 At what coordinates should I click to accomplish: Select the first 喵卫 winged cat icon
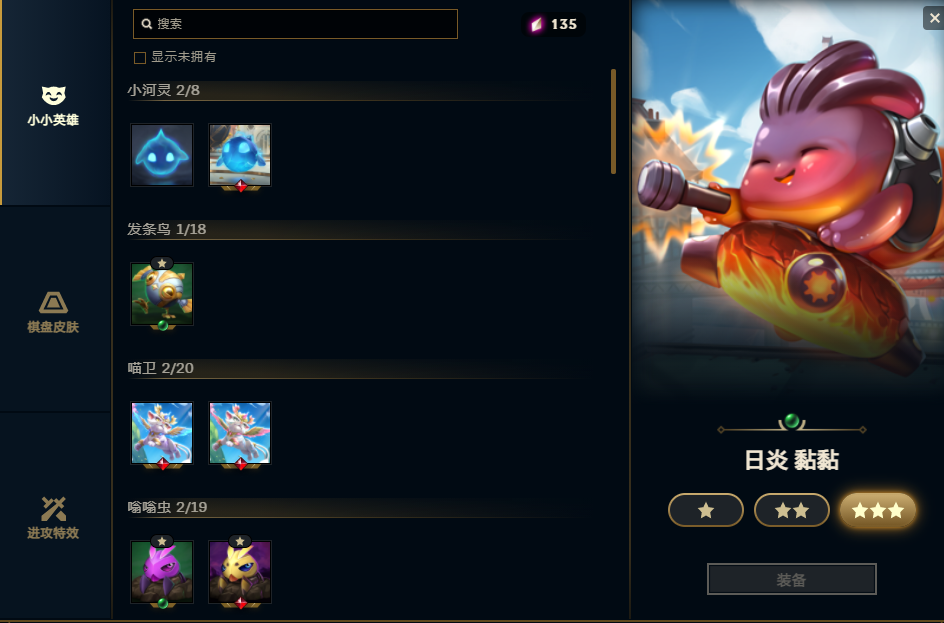(x=162, y=433)
